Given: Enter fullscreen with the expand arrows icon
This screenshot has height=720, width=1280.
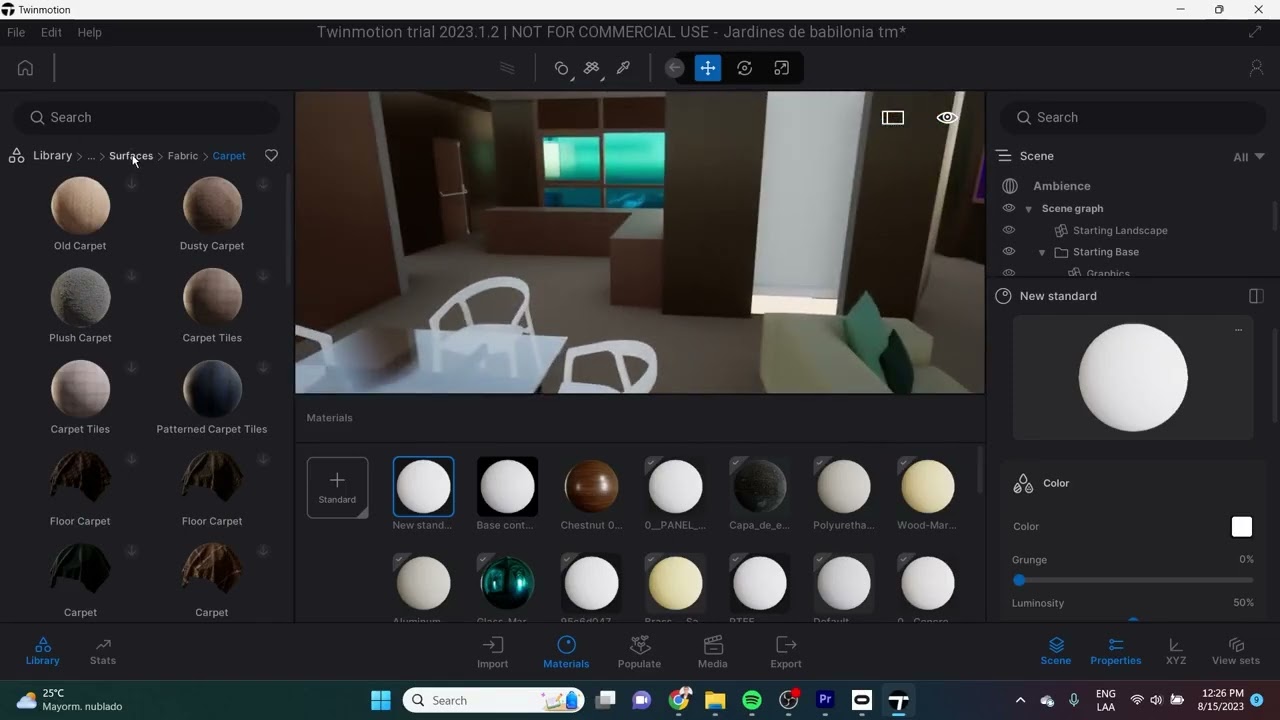Looking at the screenshot, I should [x=1255, y=32].
